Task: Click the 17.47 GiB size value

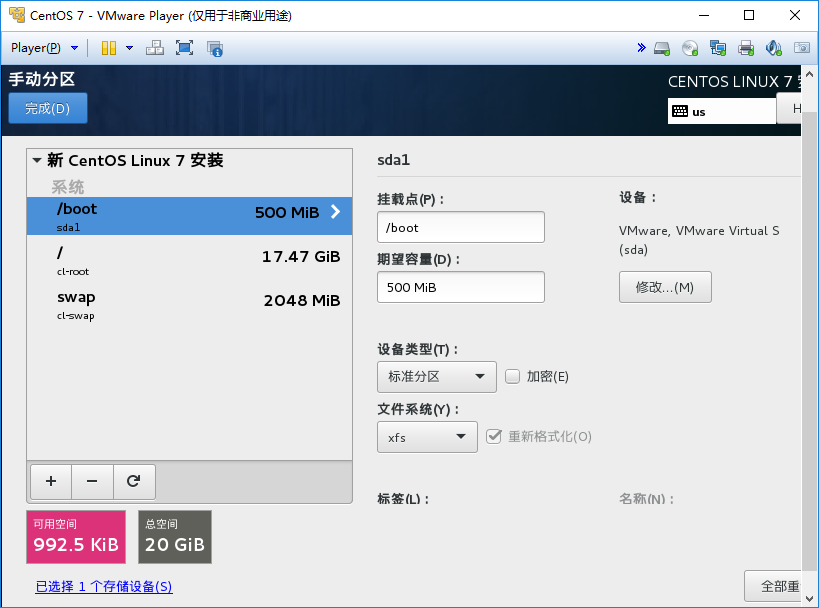Action: [301, 256]
